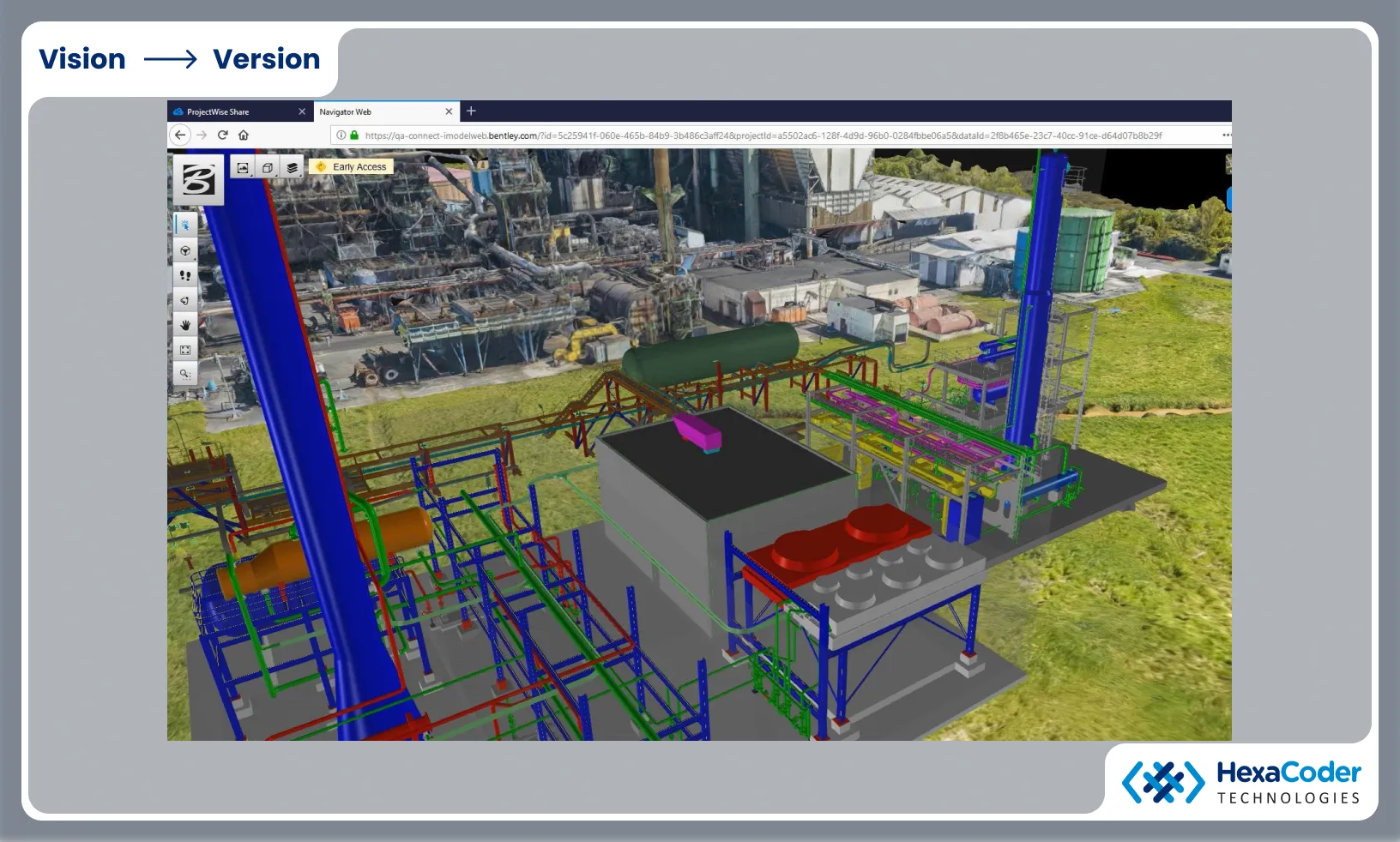1400x842 pixels.
Task: Open the browser overflow menu dots
Action: click(1225, 135)
